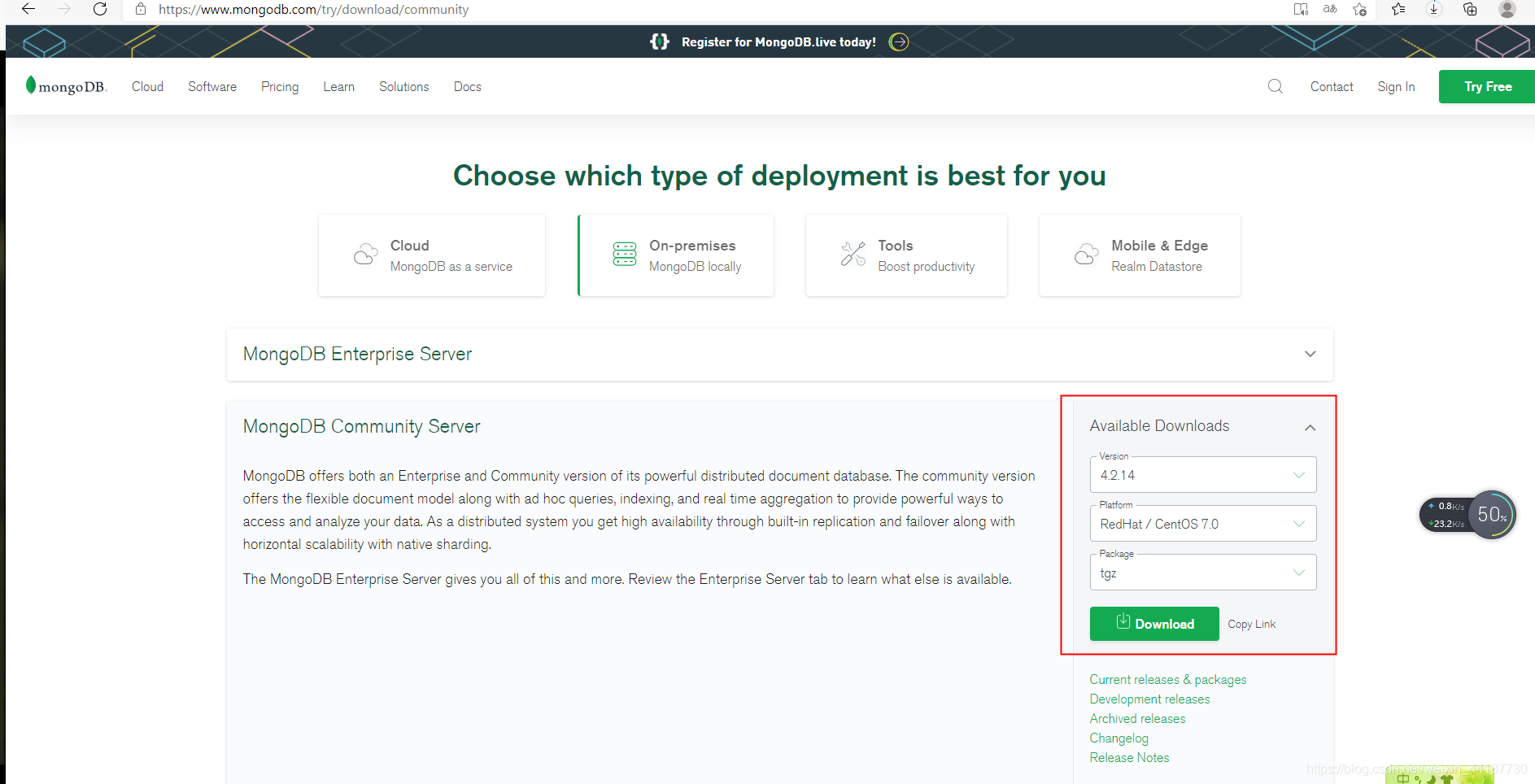Click the translate page icon
1535x784 pixels.
click(1330, 9)
